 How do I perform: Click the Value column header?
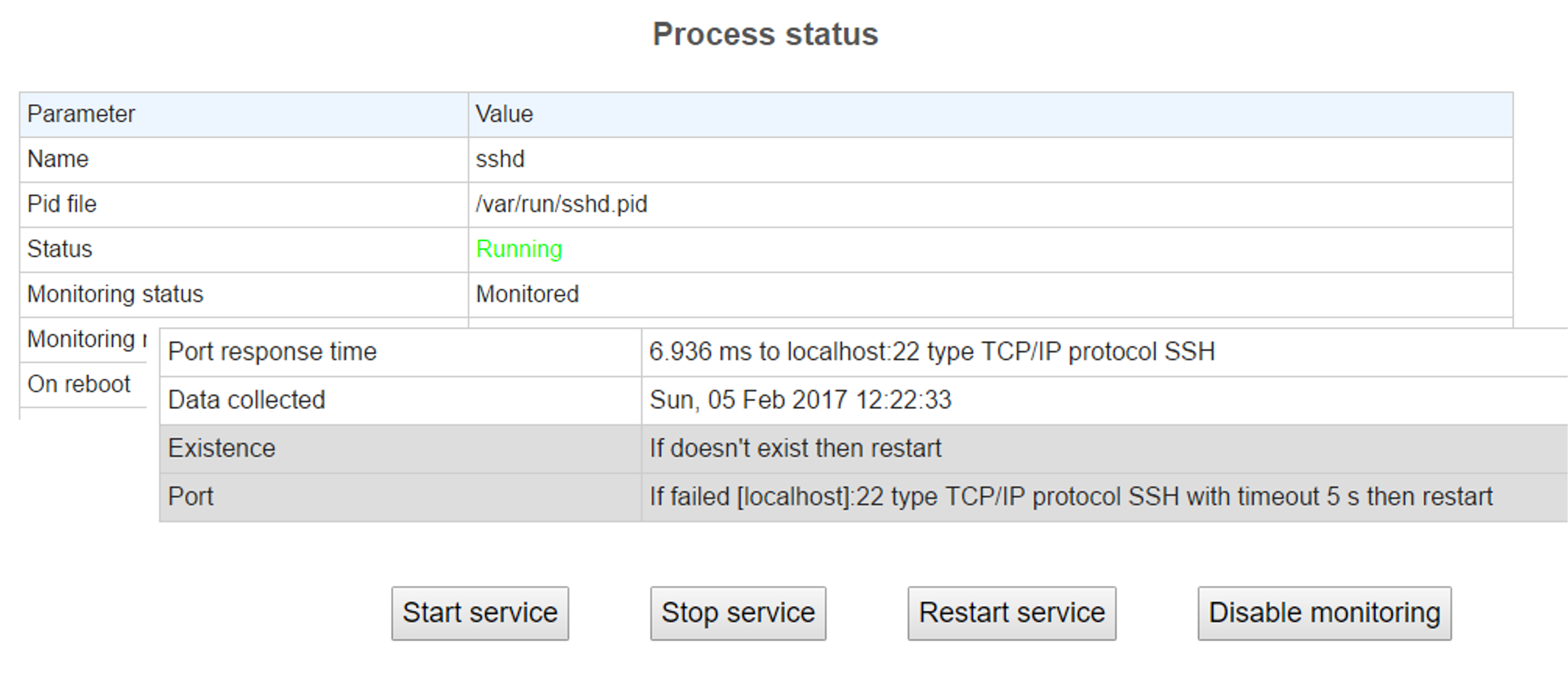(503, 114)
